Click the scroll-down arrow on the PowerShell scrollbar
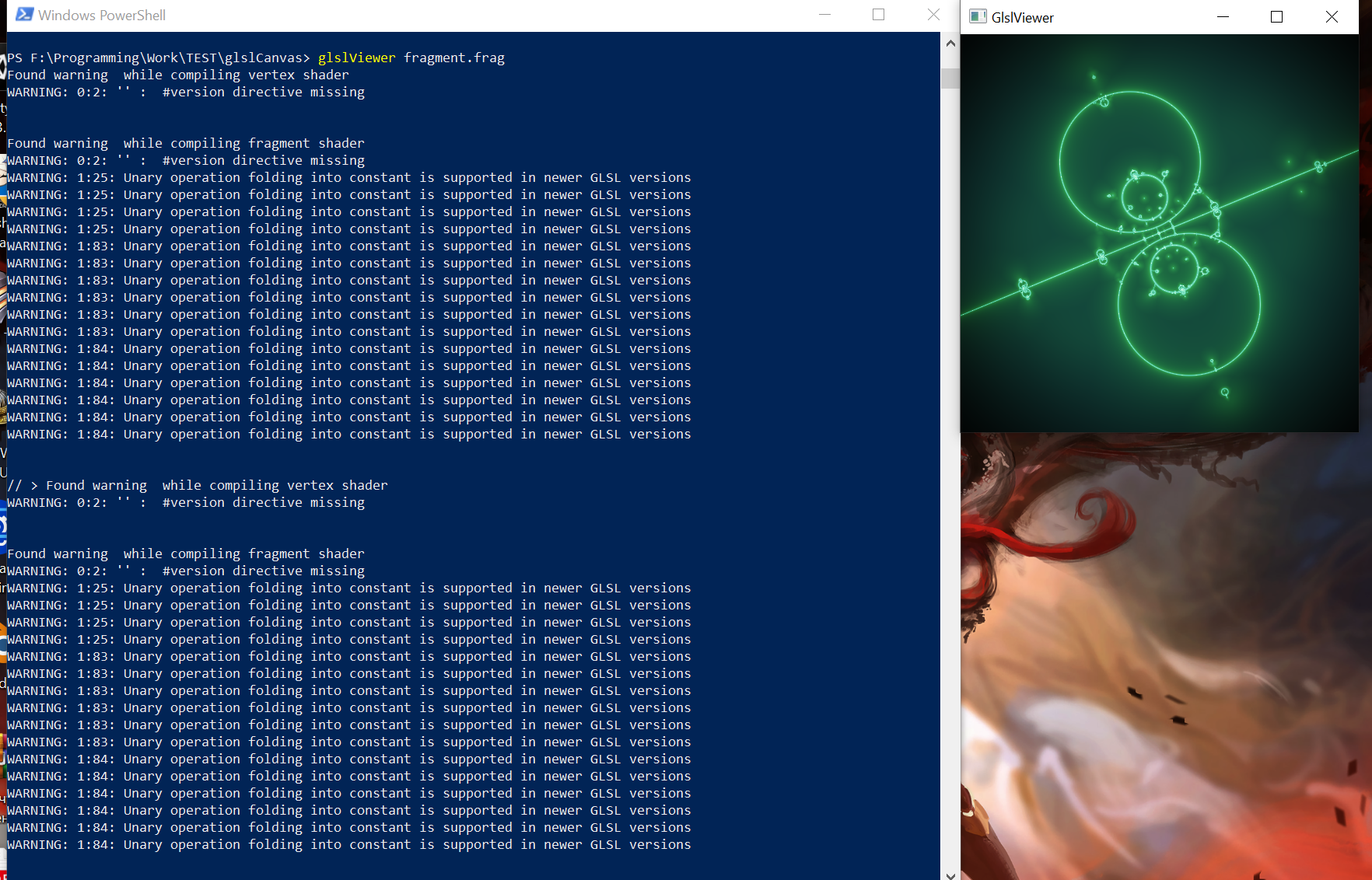 click(950, 875)
